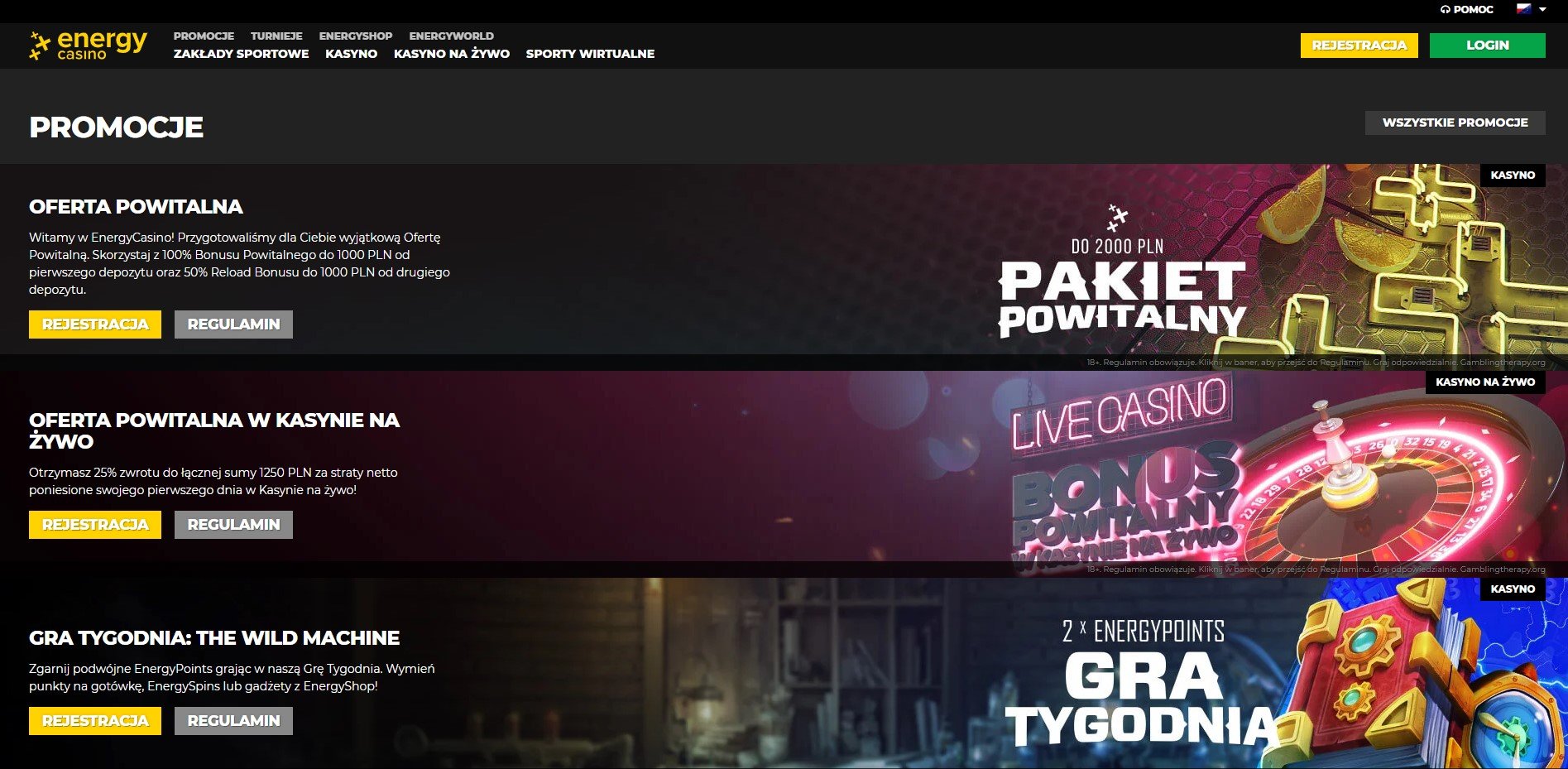Show Wszystkie Promocje filter
The height and width of the screenshot is (769, 1568).
pos(1455,123)
